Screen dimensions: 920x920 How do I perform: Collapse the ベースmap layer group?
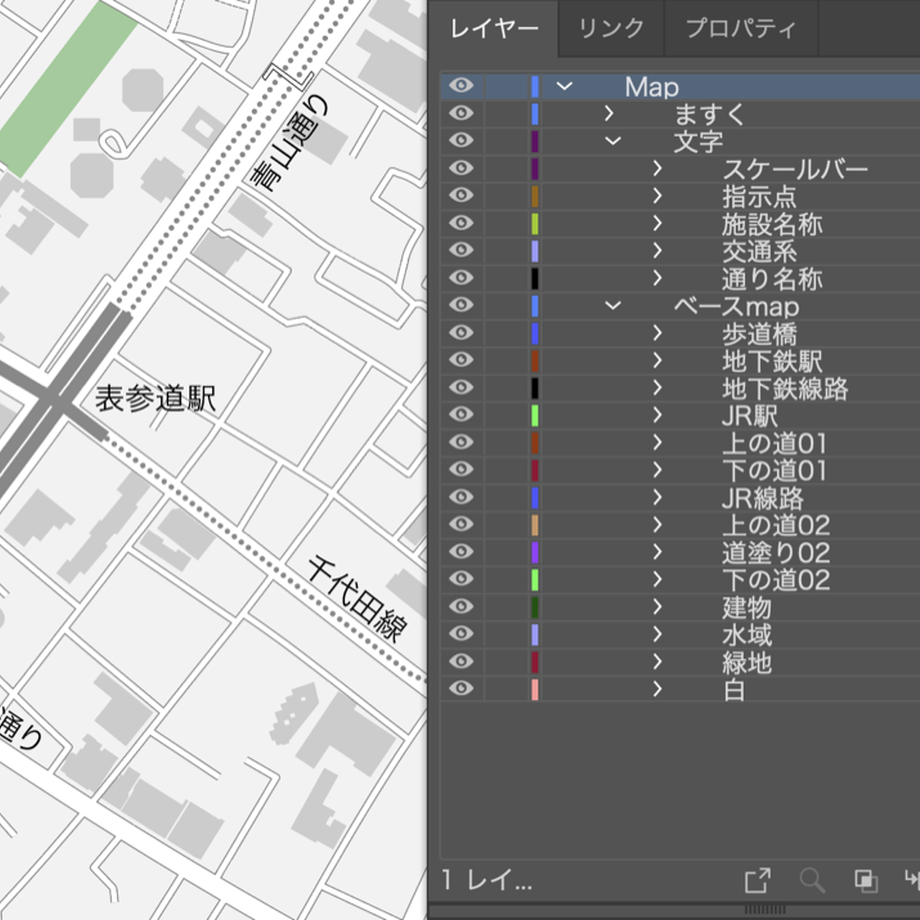pyautogui.click(x=613, y=306)
